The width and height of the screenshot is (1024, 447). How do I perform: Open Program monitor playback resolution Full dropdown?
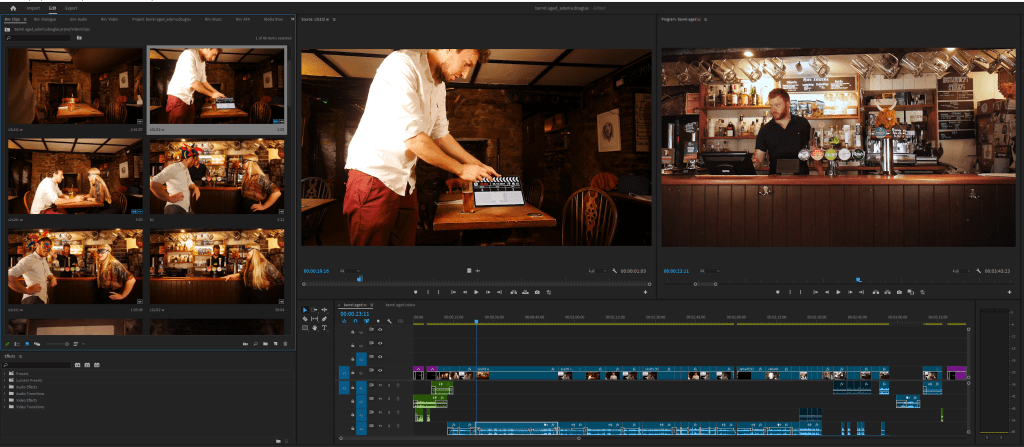click(959, 271)
